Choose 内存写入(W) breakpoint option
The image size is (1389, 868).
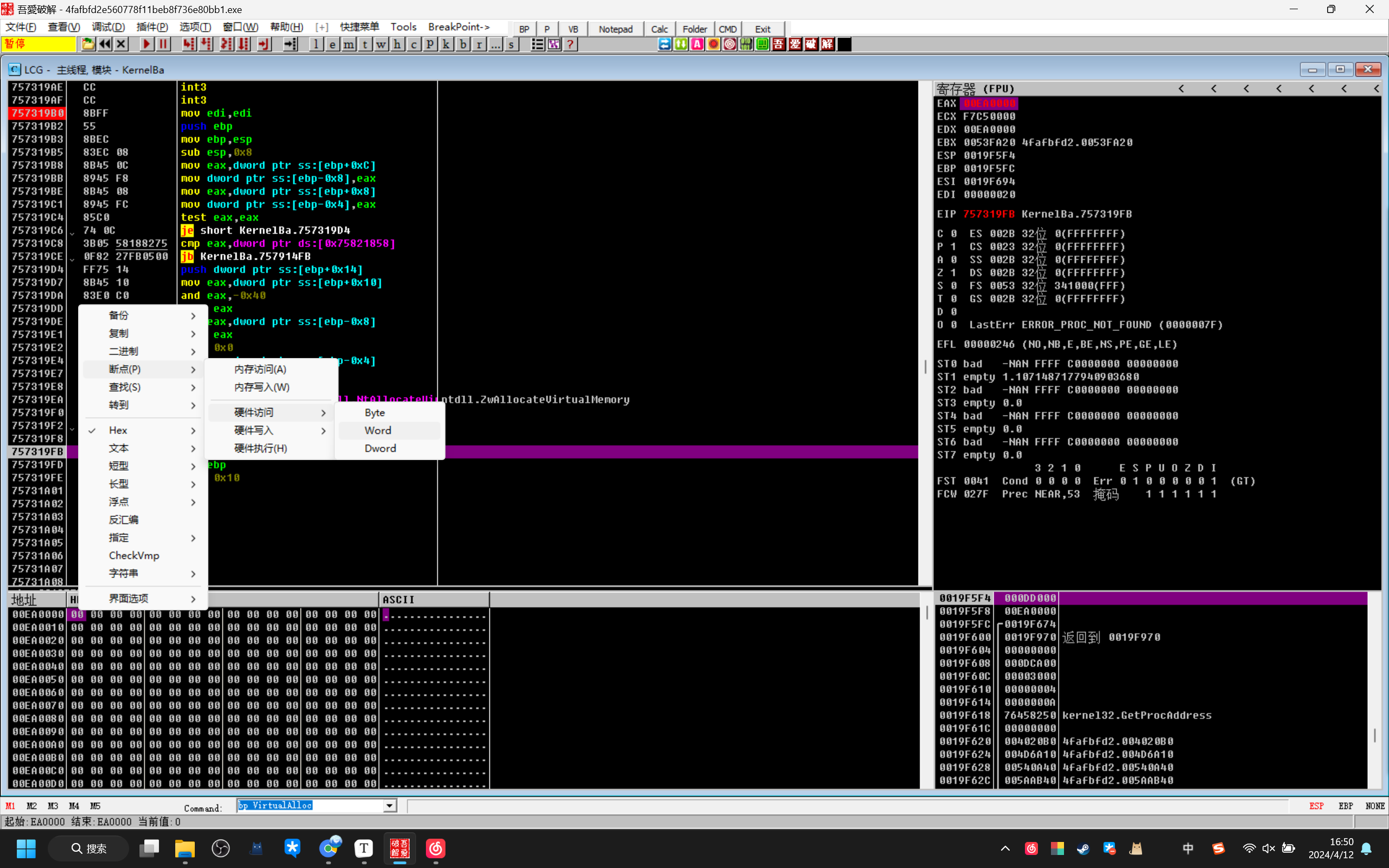point(271,387)
